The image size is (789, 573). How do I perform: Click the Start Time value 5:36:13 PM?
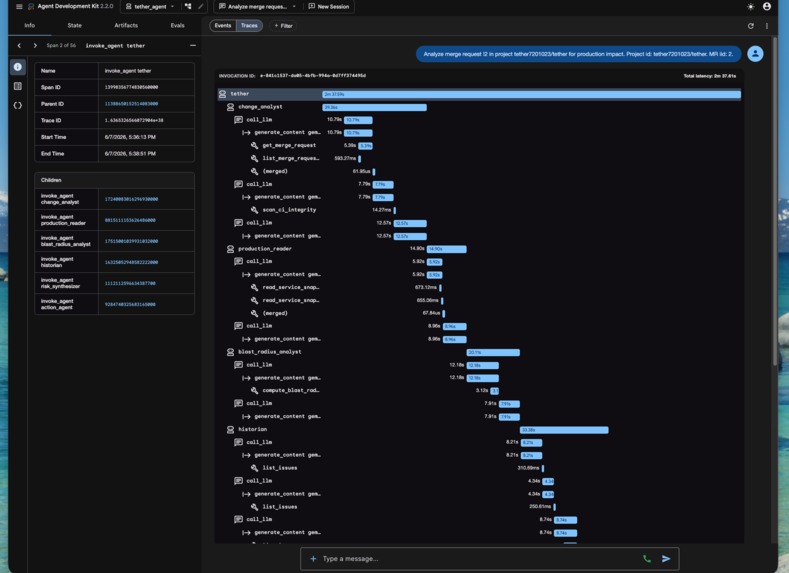(130, 137)
